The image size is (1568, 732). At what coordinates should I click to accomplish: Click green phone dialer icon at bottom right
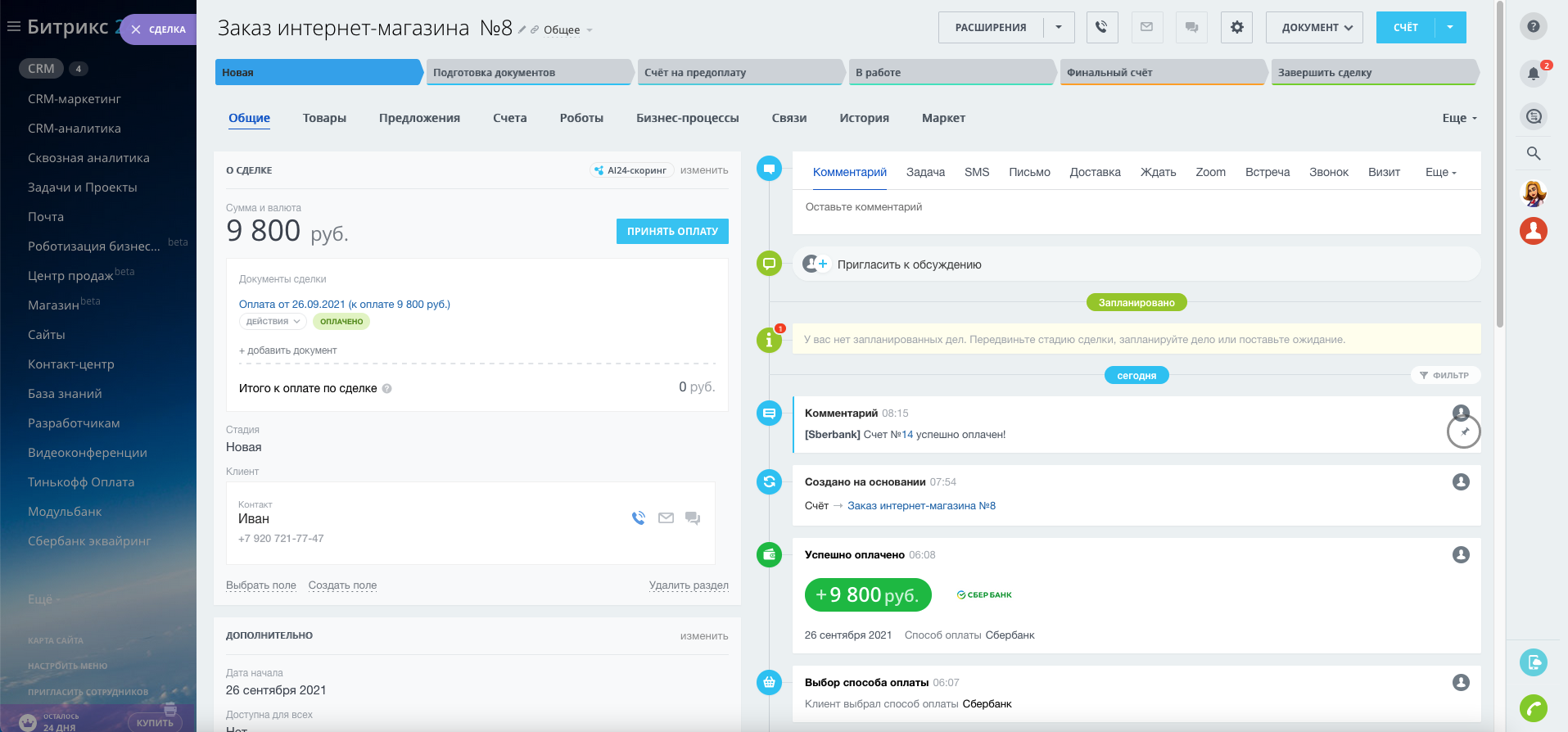click(x=1533, y=707)
